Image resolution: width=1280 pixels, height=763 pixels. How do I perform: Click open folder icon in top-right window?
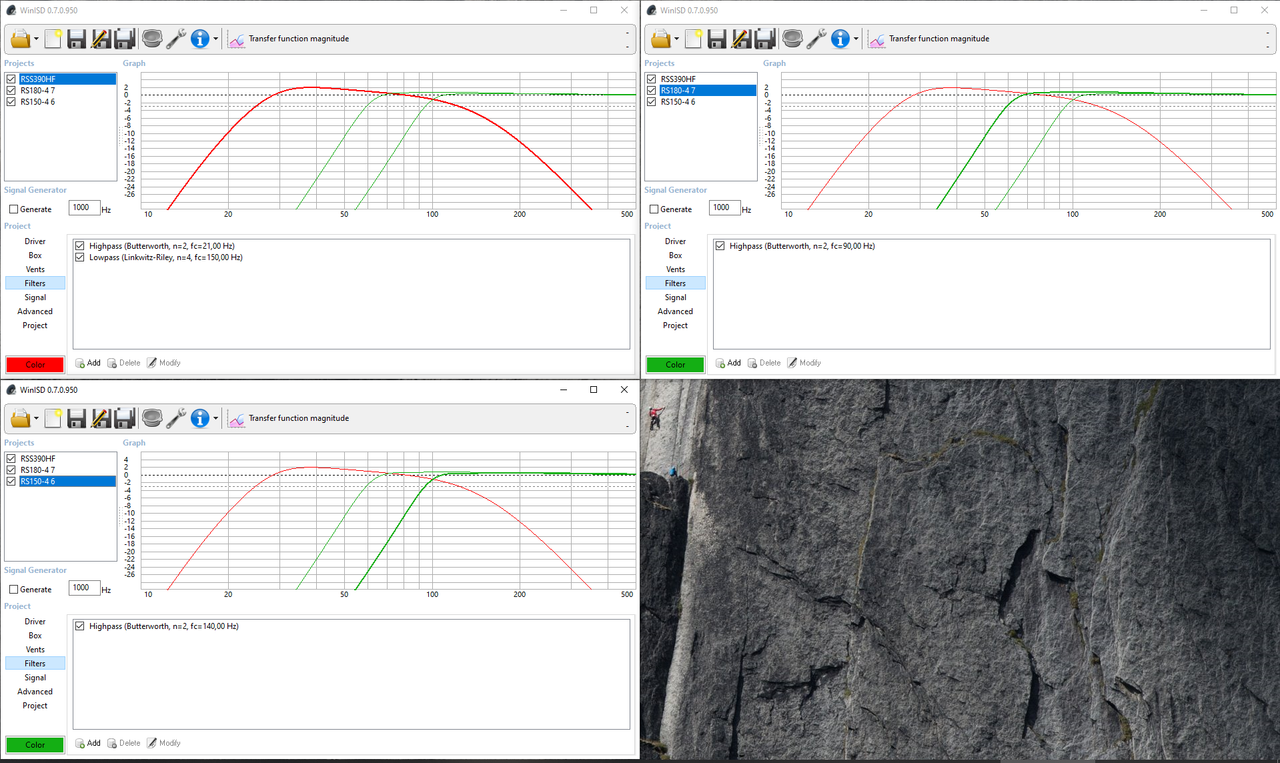click(x=661, y=39)
